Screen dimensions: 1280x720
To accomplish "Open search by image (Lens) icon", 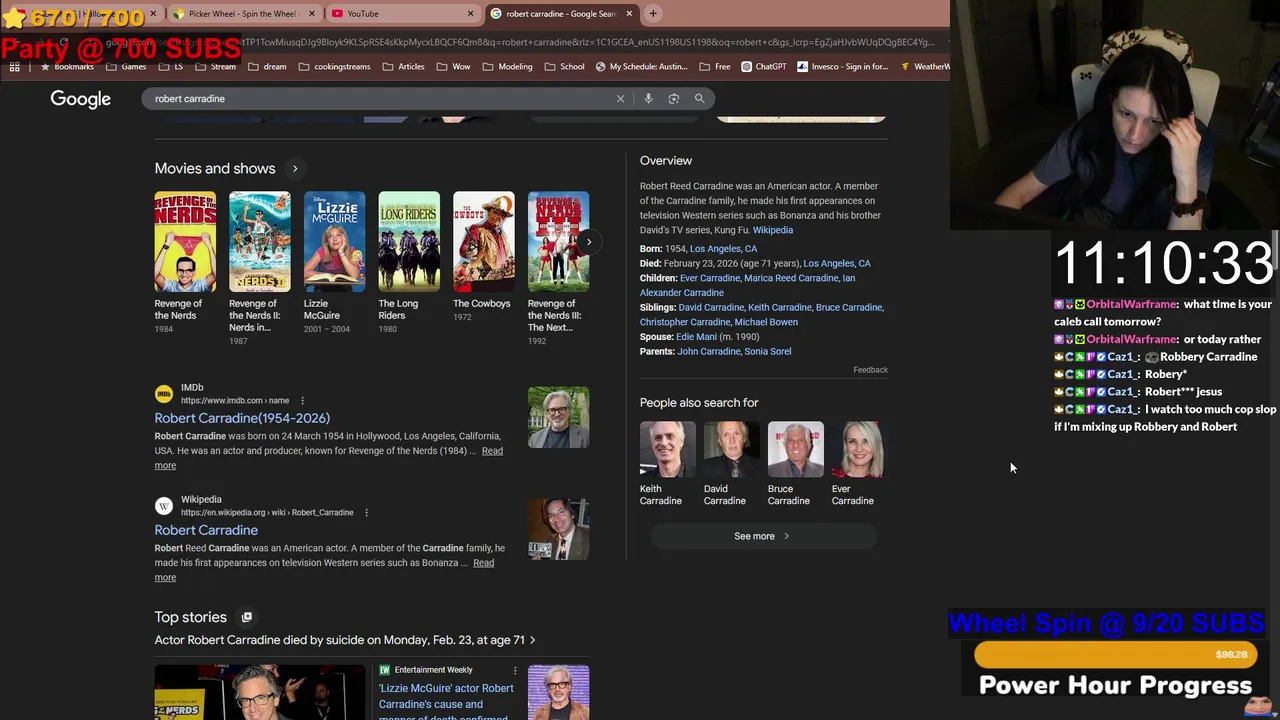I will click(x=673, y=99).
